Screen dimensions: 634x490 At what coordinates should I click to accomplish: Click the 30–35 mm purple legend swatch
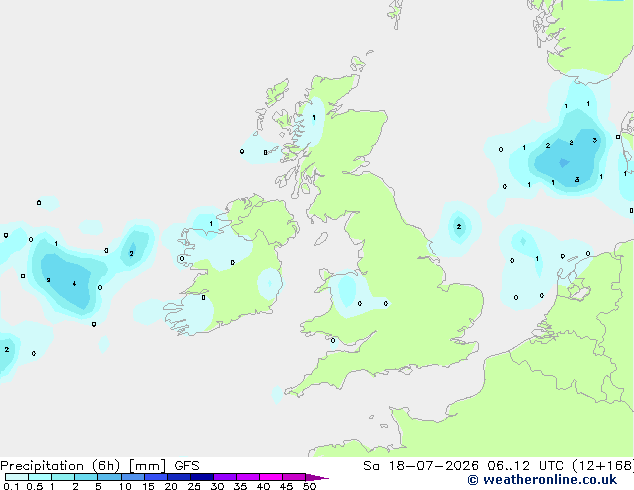pos(225,477)
